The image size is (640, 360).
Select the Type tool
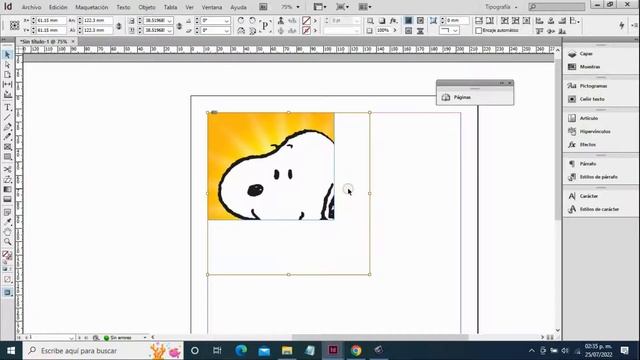click(7, 108)
